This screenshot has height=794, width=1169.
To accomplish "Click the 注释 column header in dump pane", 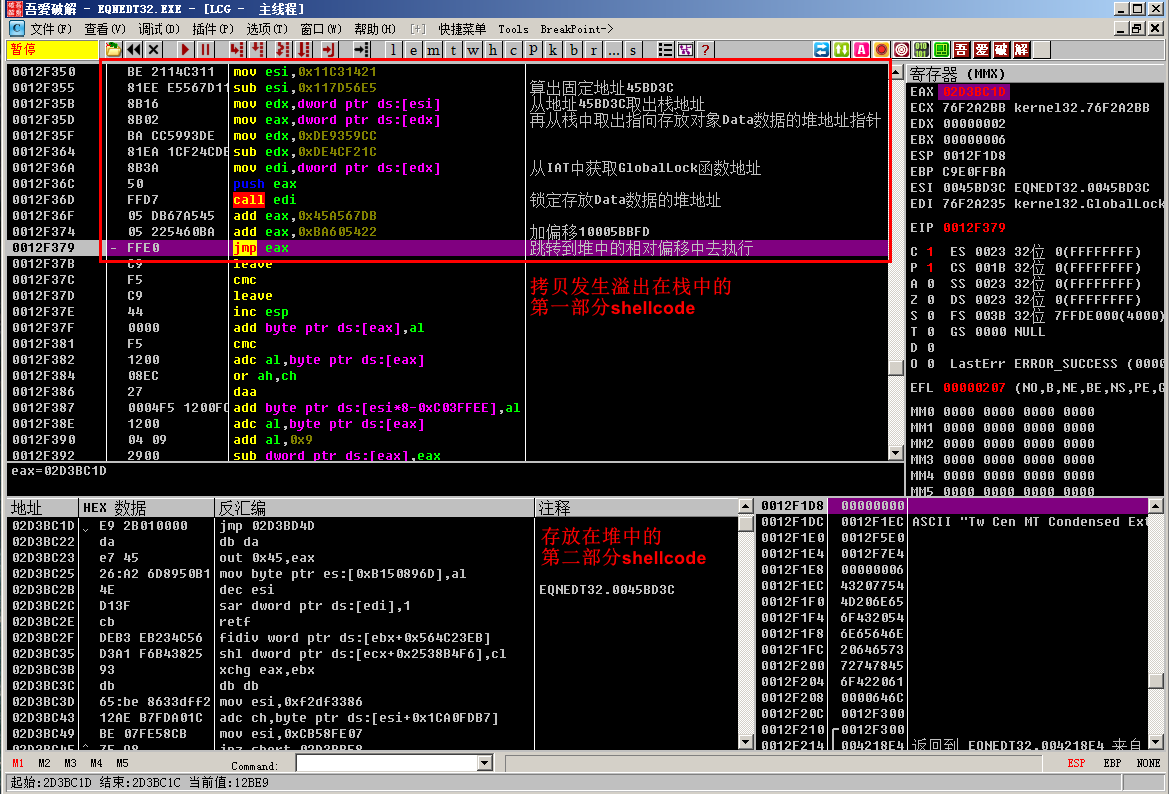I will point(637,508).
